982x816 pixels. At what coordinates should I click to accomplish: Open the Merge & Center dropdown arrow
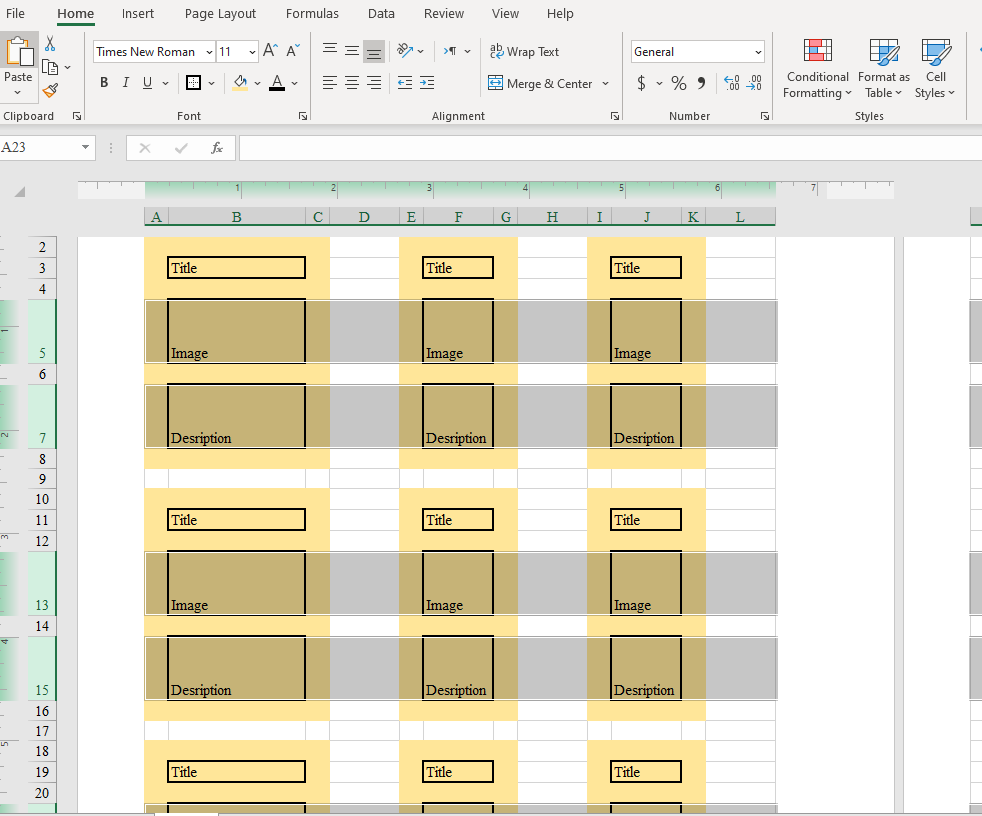606,84
